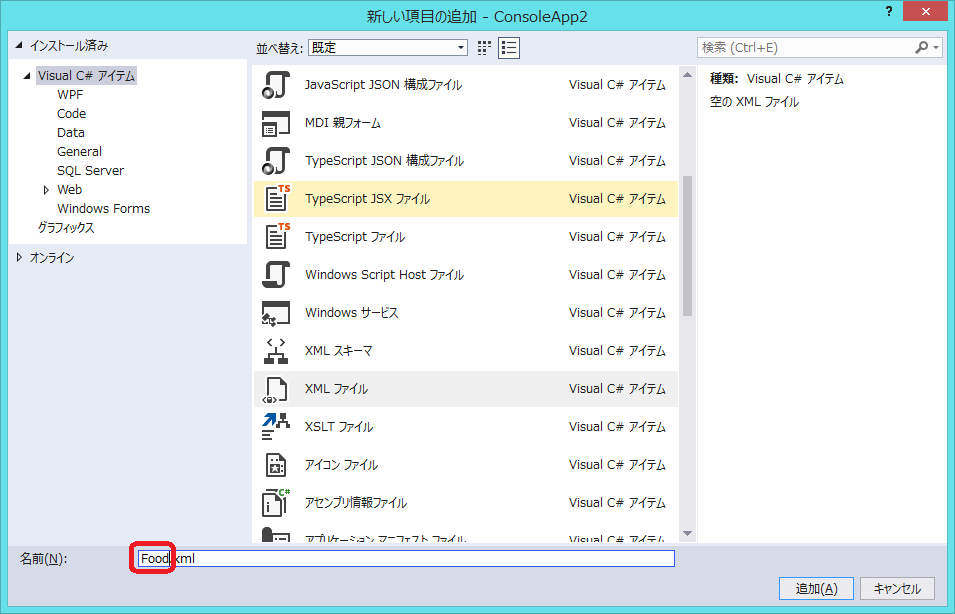The width and height of the screenshot is (955, 614).
Task: Select the Data category
Action: tap(71, 132)
